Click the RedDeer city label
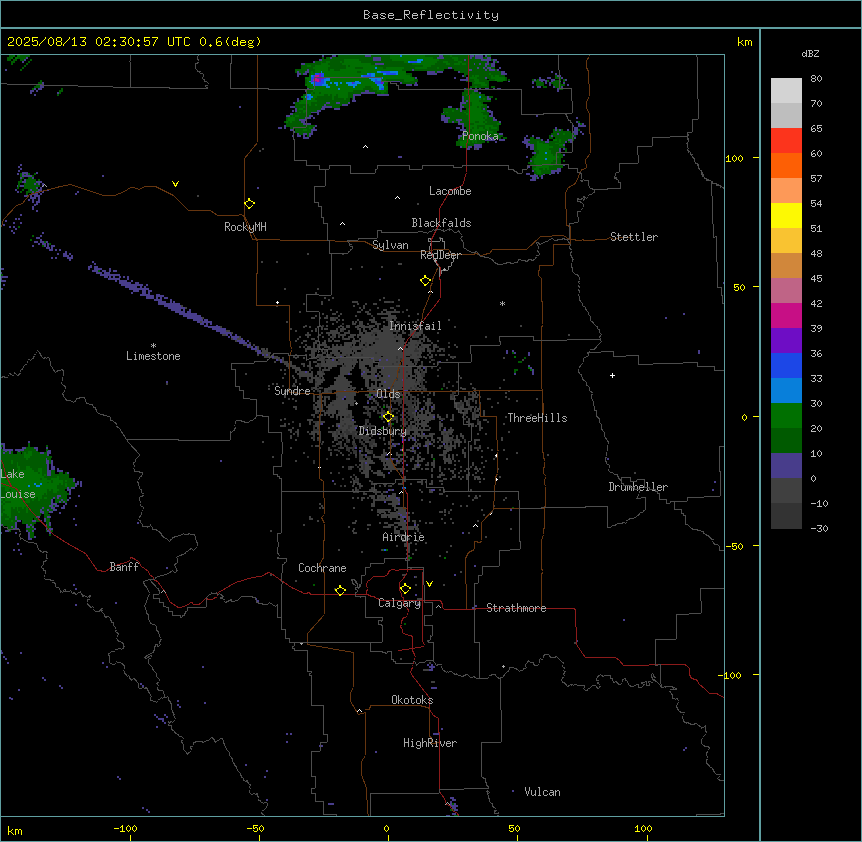The image size is (862, 842). (440, 255)
